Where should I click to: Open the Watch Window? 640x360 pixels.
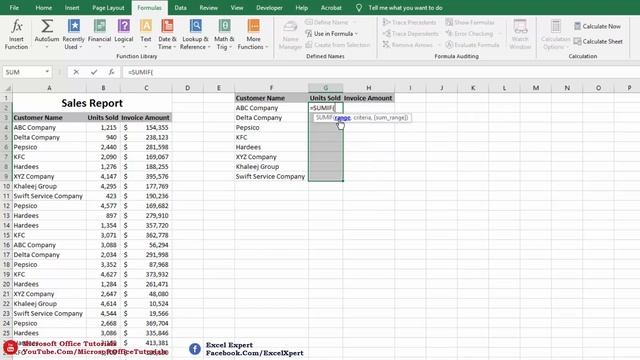click(520, 34)
